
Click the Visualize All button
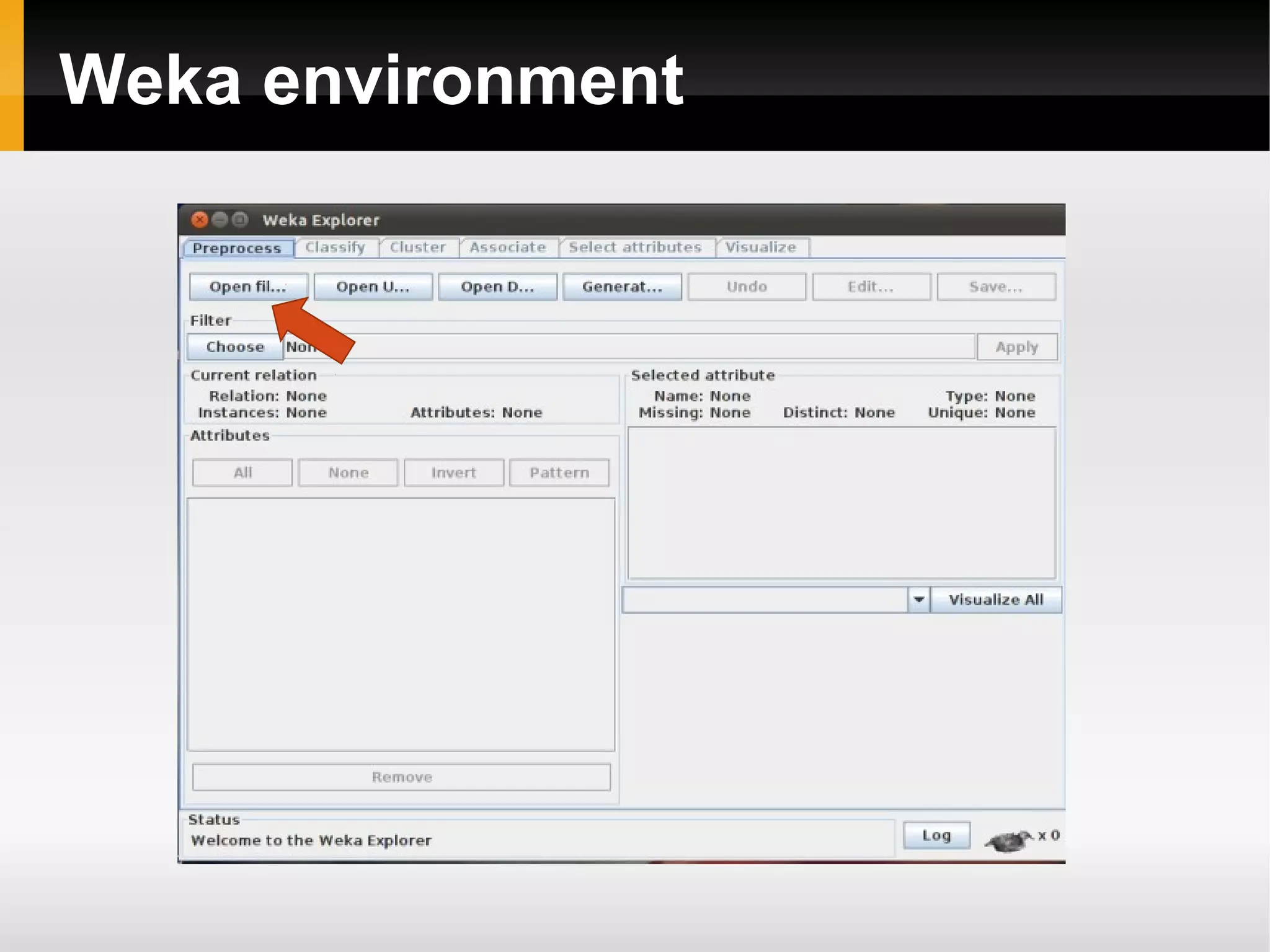995,600
